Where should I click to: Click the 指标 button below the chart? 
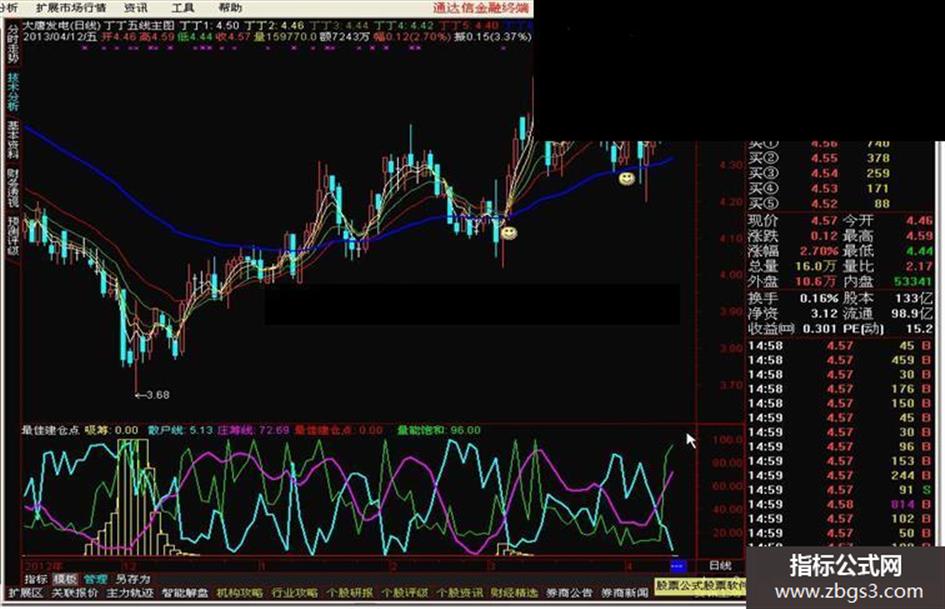[x=36, y=579]
